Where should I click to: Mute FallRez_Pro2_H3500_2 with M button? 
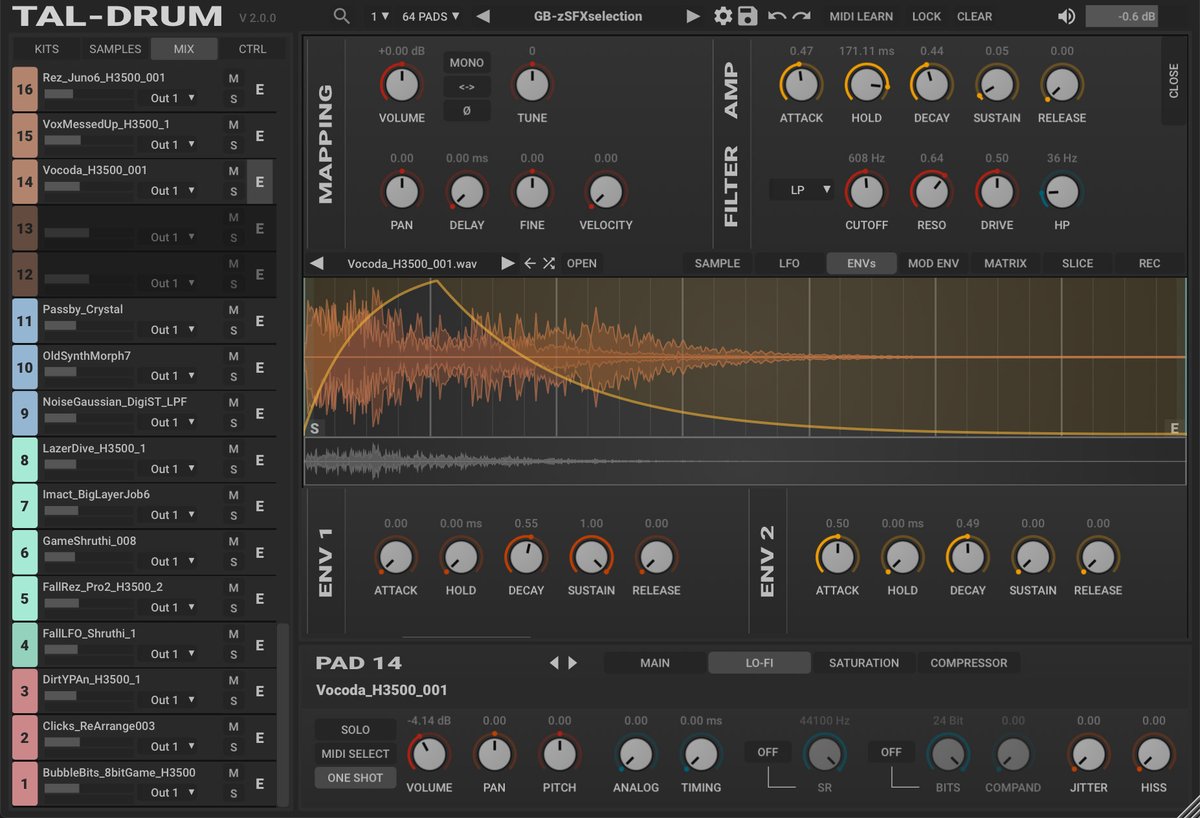pyautogui.click(x=233, y=588)
